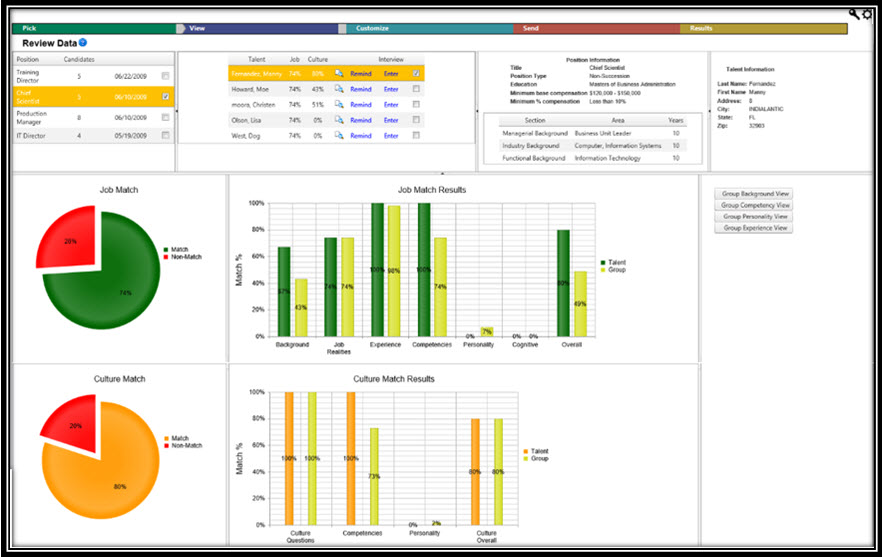The image size is (882, 557).
Task: Collapse top section using the up arrow
Action: pos(443,174)
